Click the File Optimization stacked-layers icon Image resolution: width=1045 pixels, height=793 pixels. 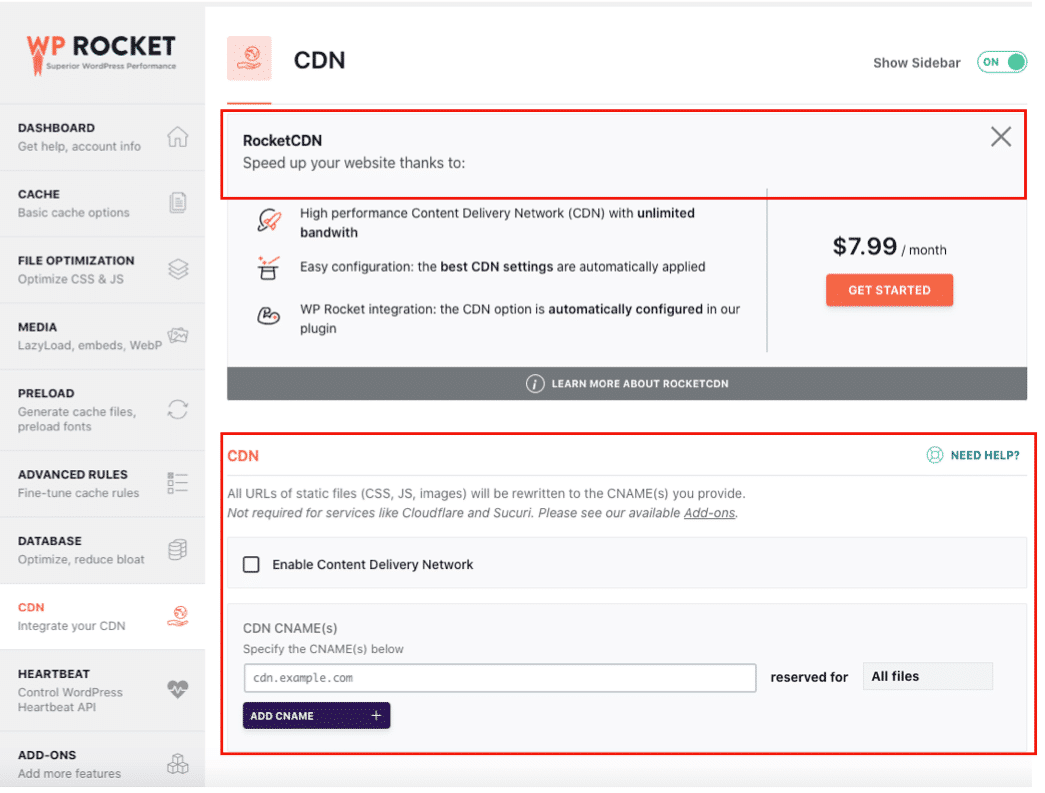click(x=178, y=269)
